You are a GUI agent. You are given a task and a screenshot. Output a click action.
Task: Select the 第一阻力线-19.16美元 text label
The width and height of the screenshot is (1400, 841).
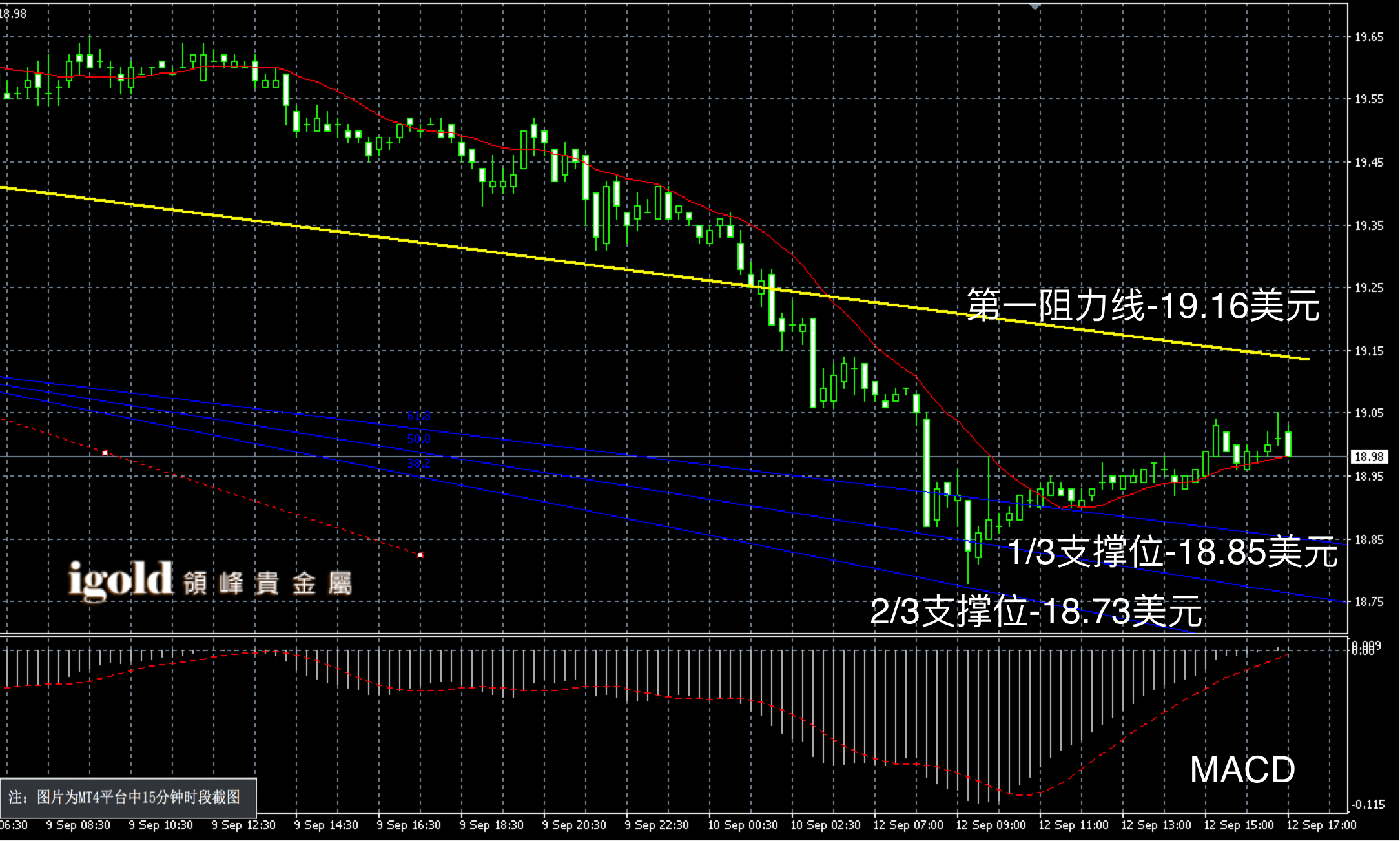(1142, 306)
